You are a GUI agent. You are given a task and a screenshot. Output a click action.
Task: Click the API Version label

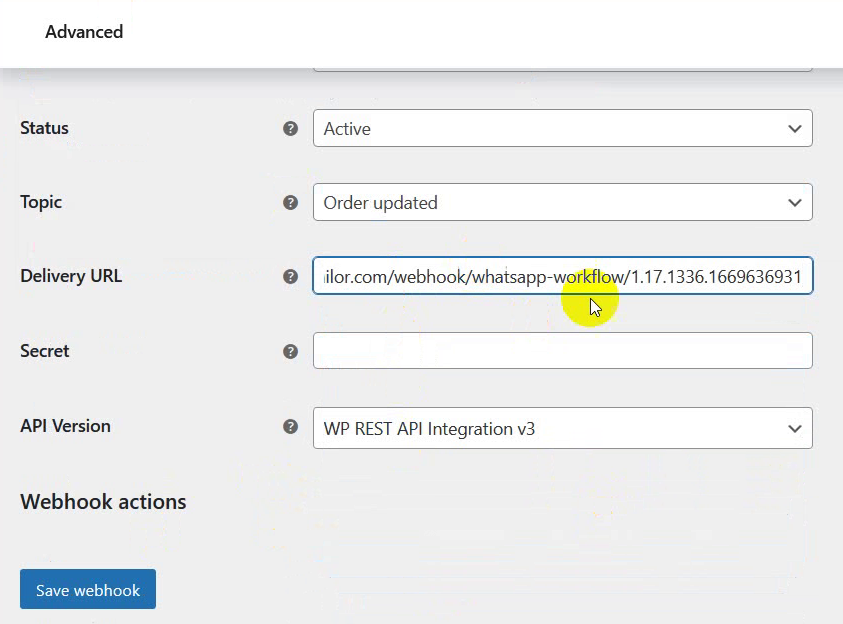coord(65,426)
